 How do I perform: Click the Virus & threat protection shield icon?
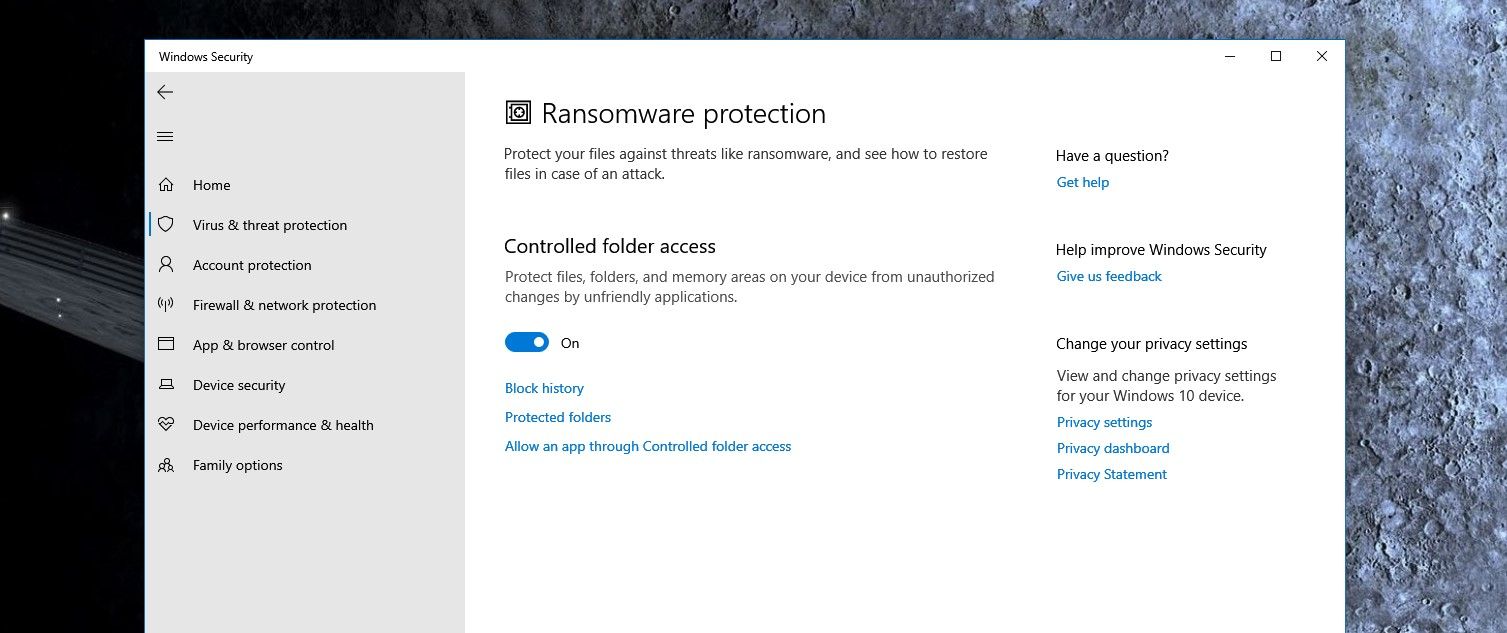[x=166, y=225]
